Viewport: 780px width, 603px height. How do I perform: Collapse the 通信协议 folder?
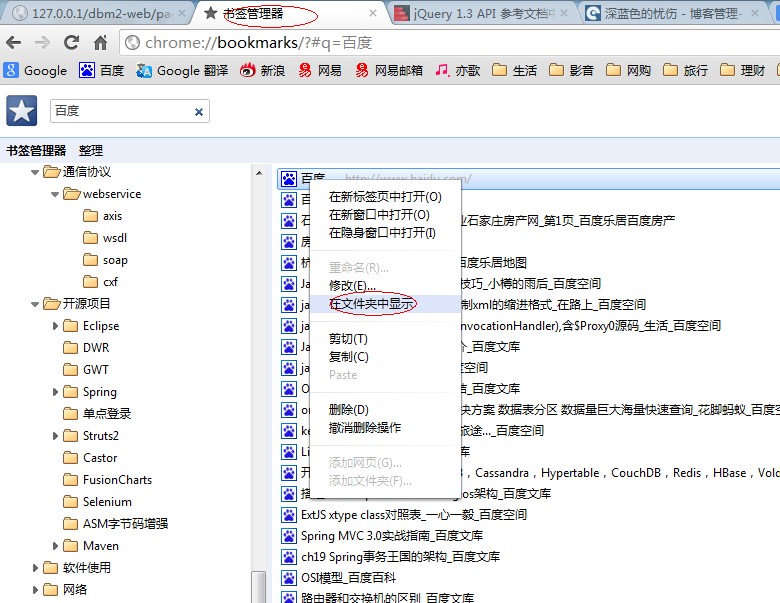[x=35, y=172]
